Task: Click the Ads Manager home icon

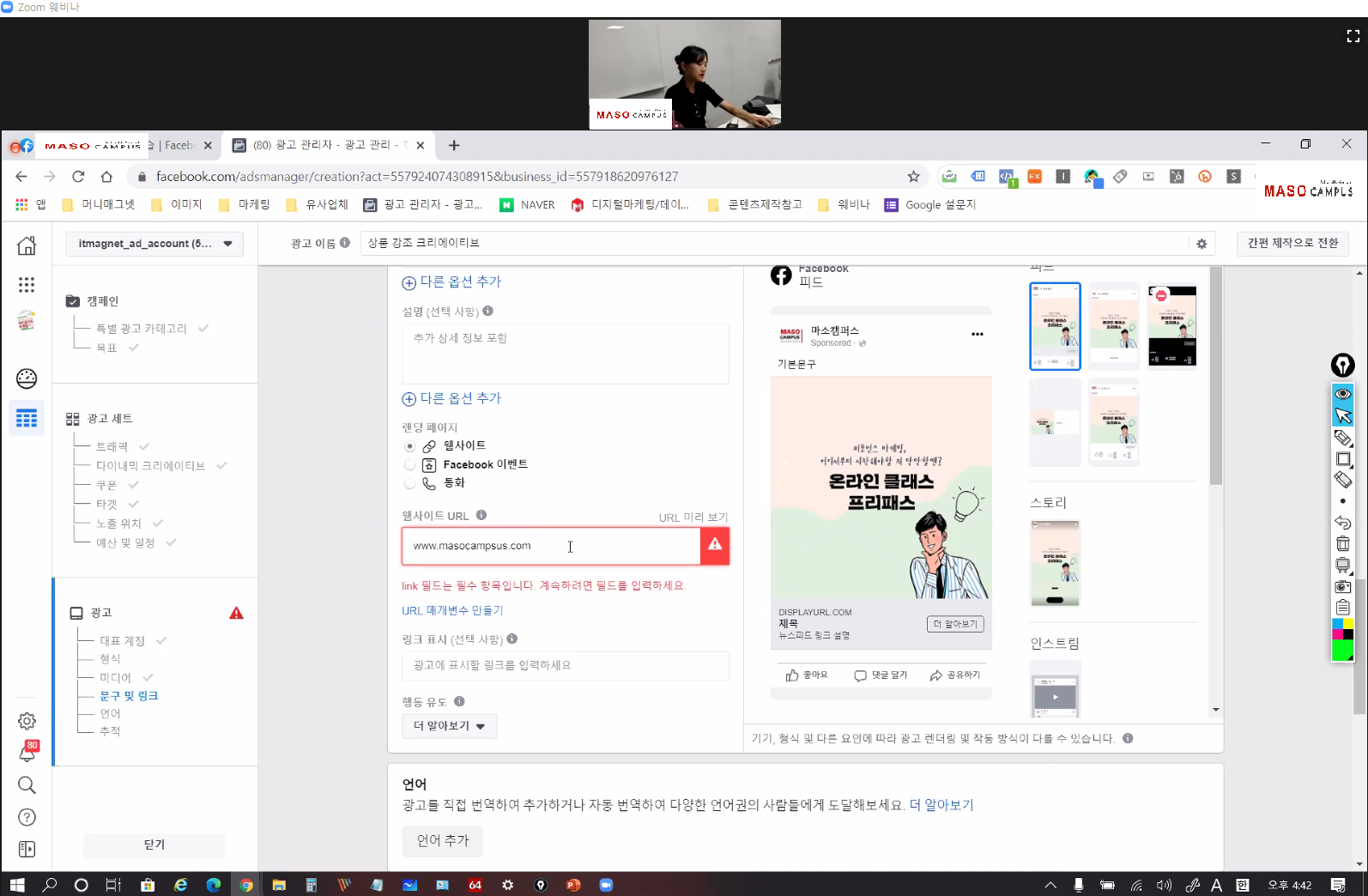Action: (27, 245)
